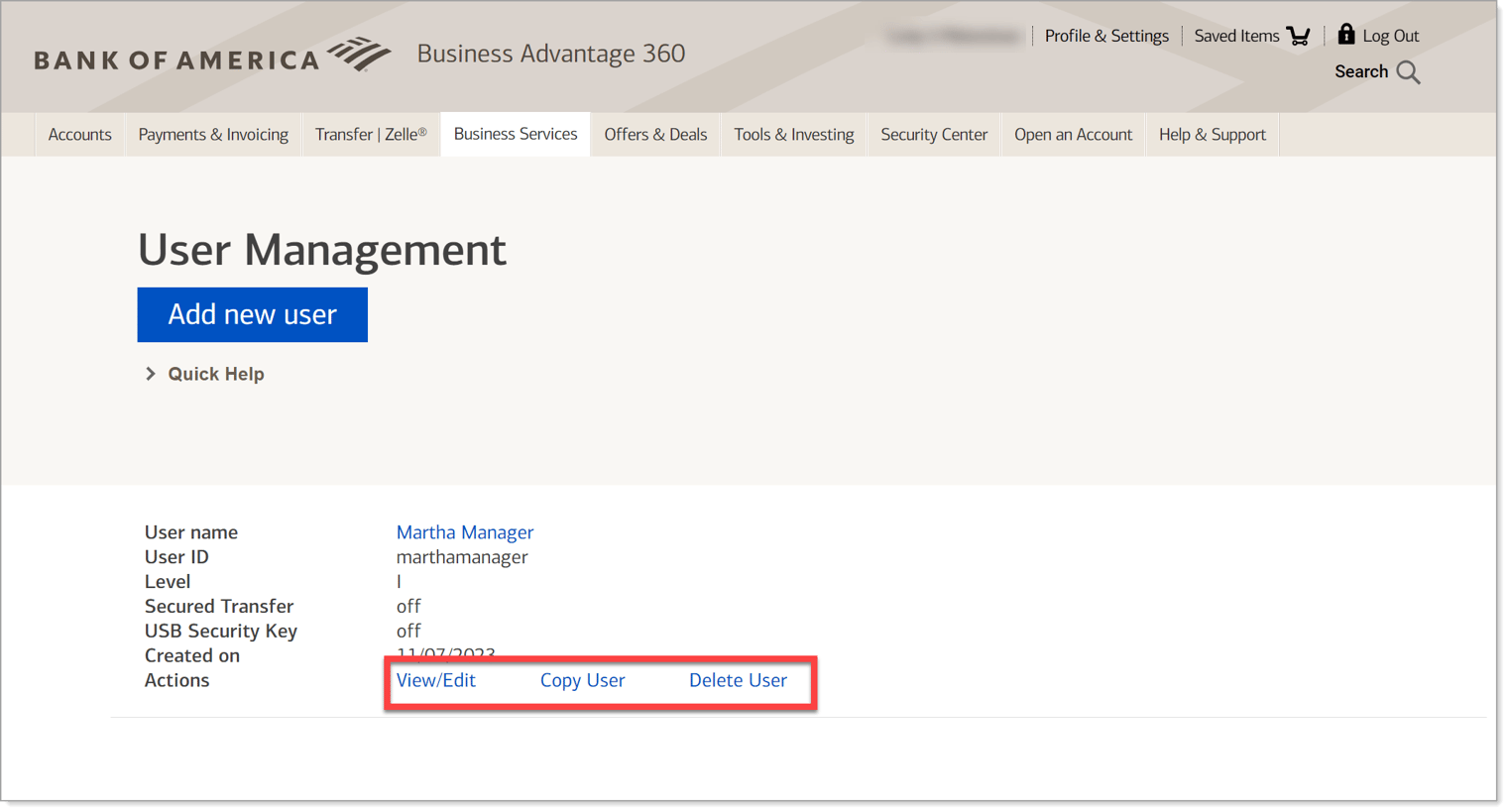The width and height of the screenshot is (1508, 812).
Task: Open the Security Center tab
Action: tap(933, 134)
